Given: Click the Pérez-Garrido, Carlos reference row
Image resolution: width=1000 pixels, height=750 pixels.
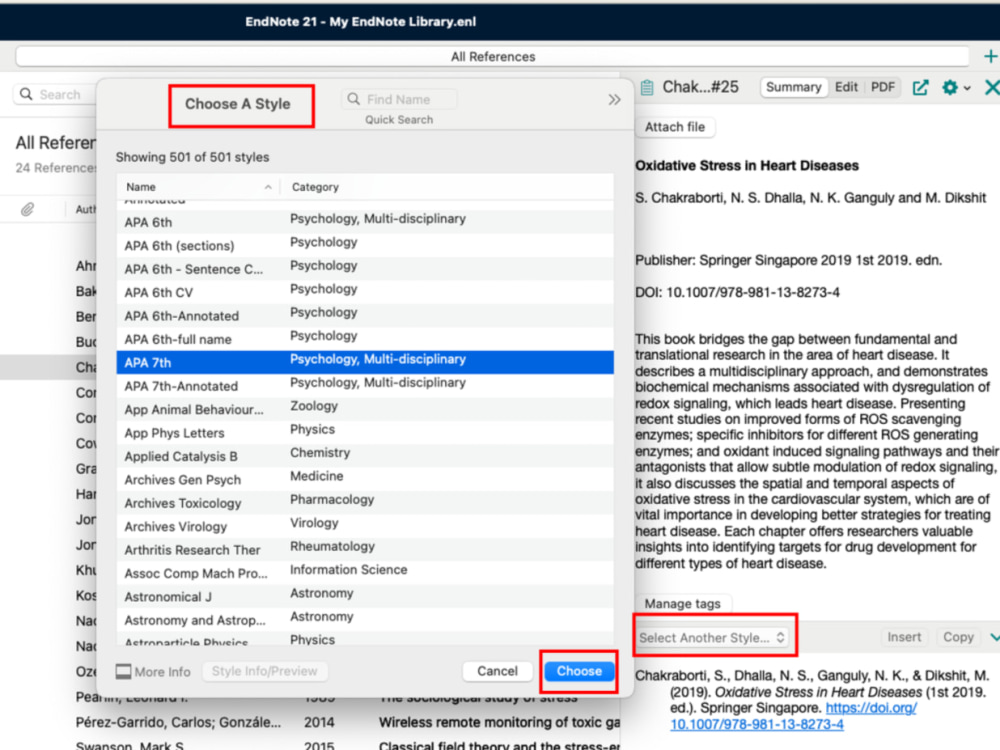Looking at the screenshot, I should tap(311, 723).
